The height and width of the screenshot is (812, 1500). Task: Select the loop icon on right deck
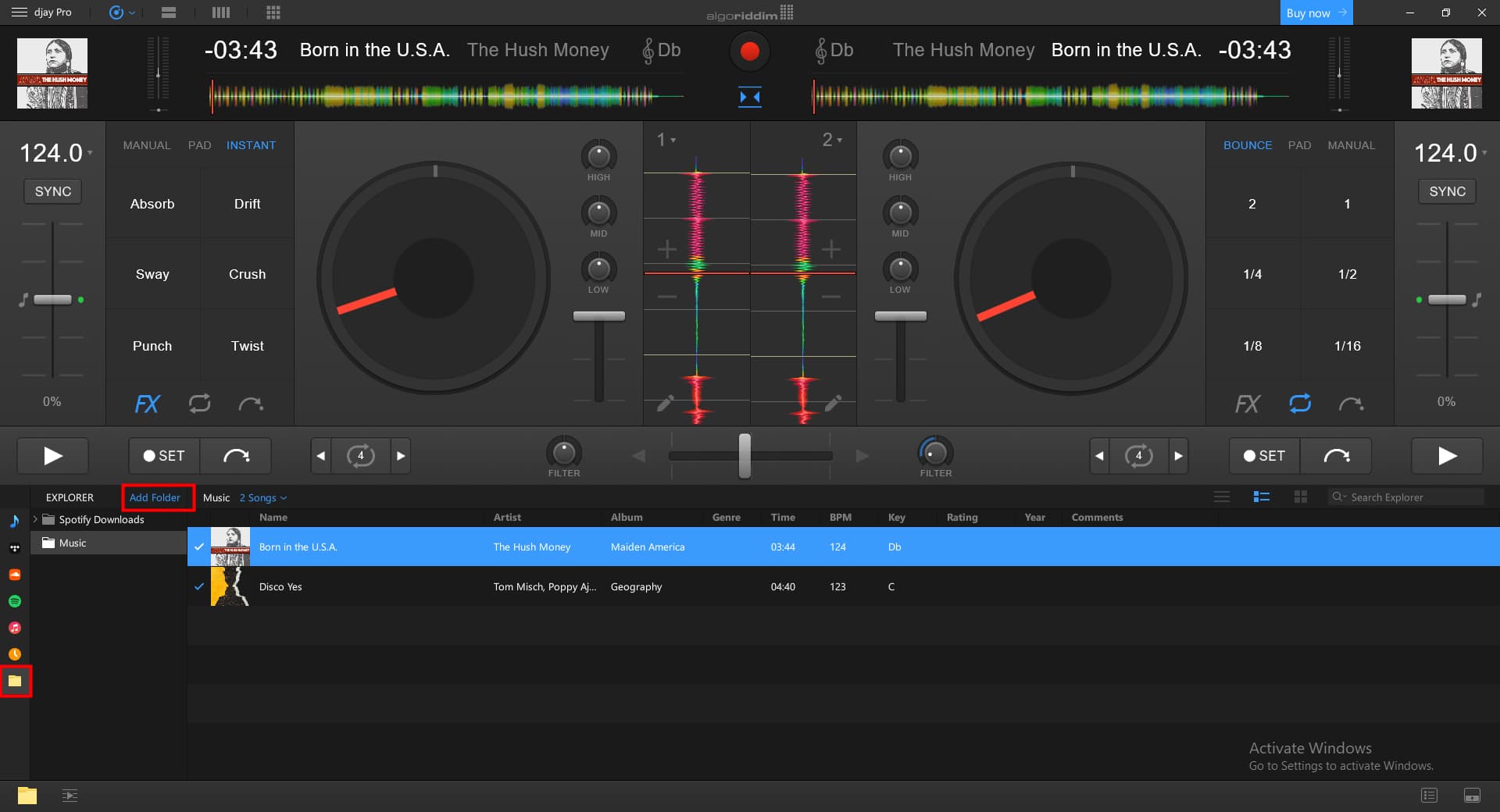coord(1300,403)
